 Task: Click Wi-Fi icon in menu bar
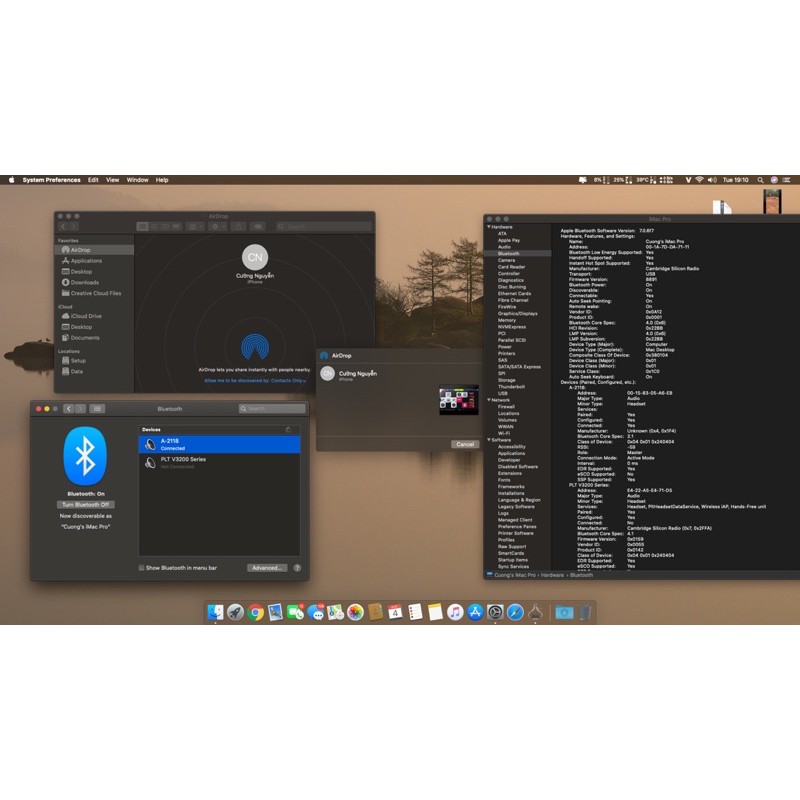699,180
